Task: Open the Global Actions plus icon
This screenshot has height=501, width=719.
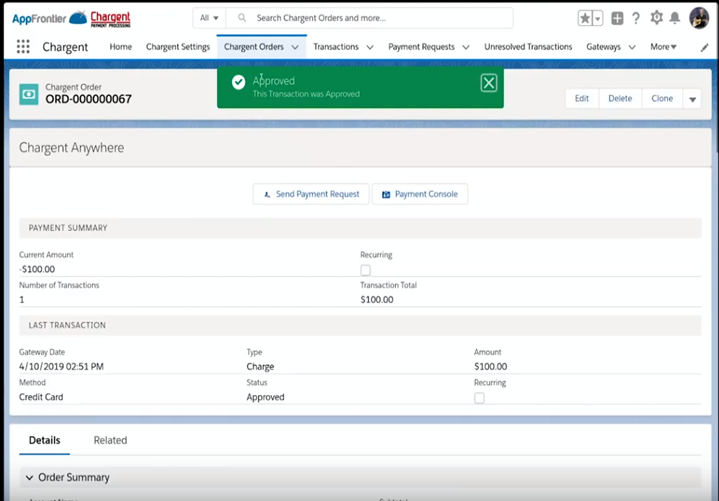Action: coord(617,18)
